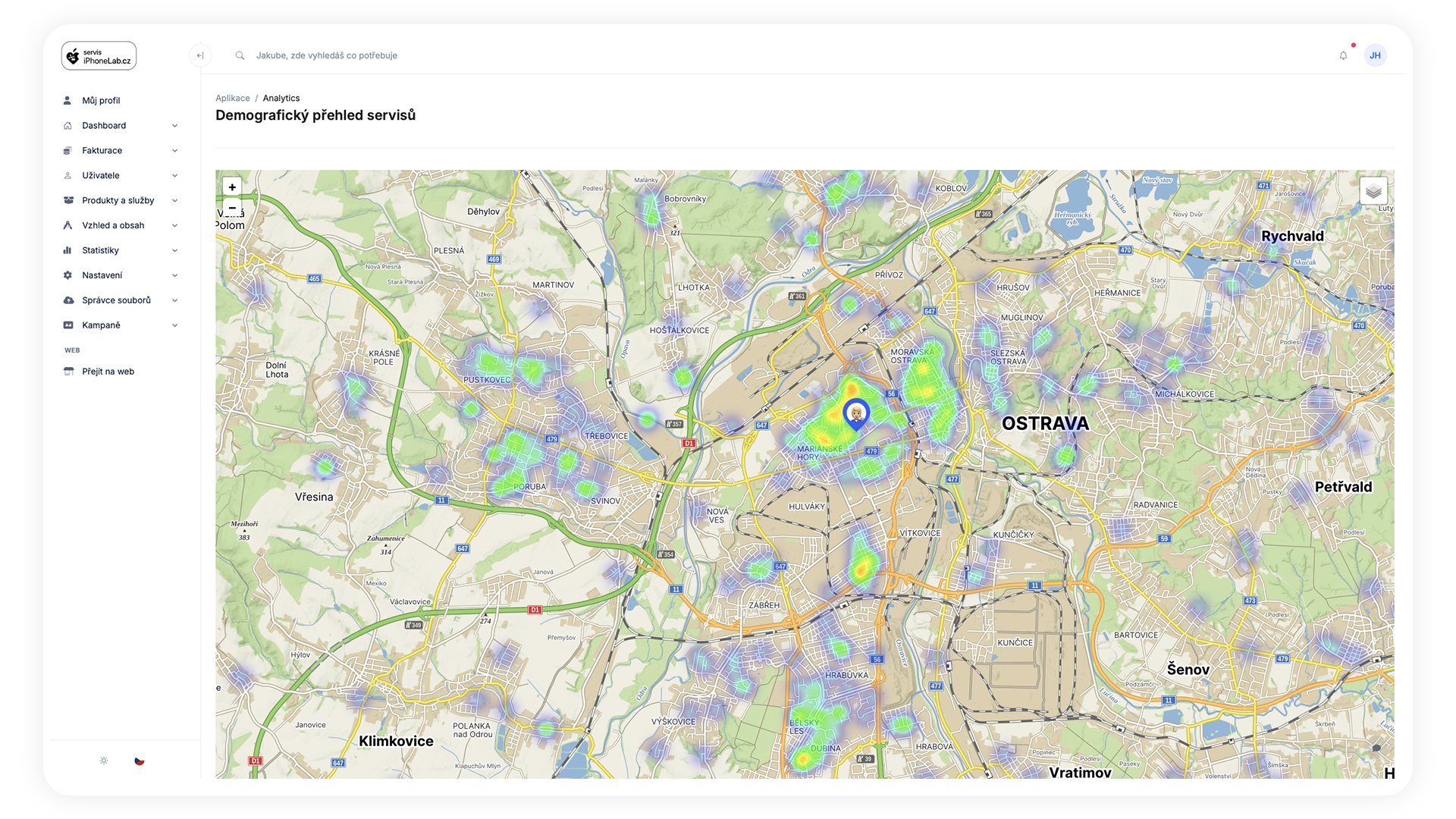Viewport: 1456px width, 819px height.
Task: Collapse the sidebar with the arrow button
Action: click(x=200, y=55)
